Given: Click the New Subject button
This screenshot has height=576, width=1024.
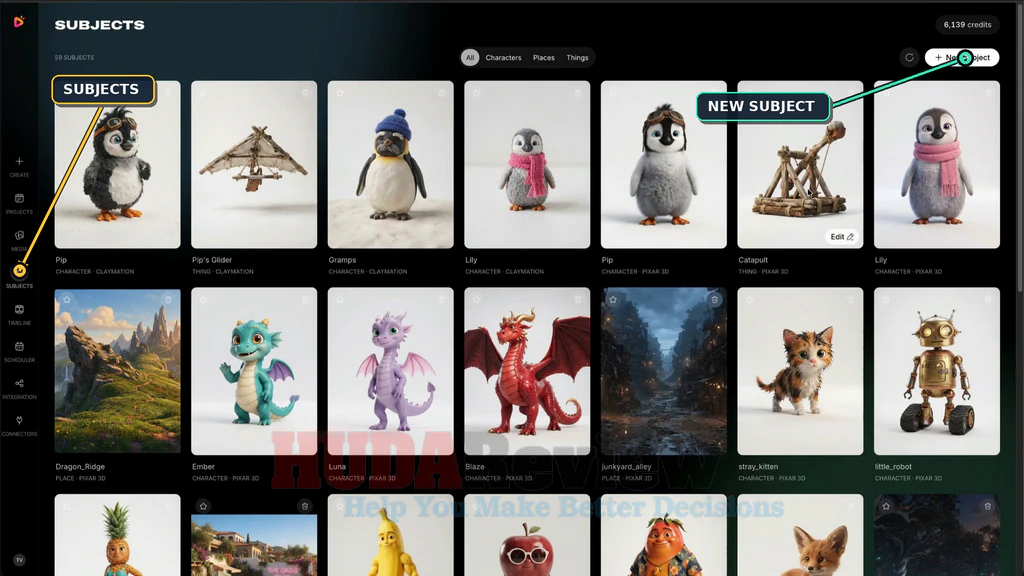Looking at the screenshot, I should (x=962, y=57).
